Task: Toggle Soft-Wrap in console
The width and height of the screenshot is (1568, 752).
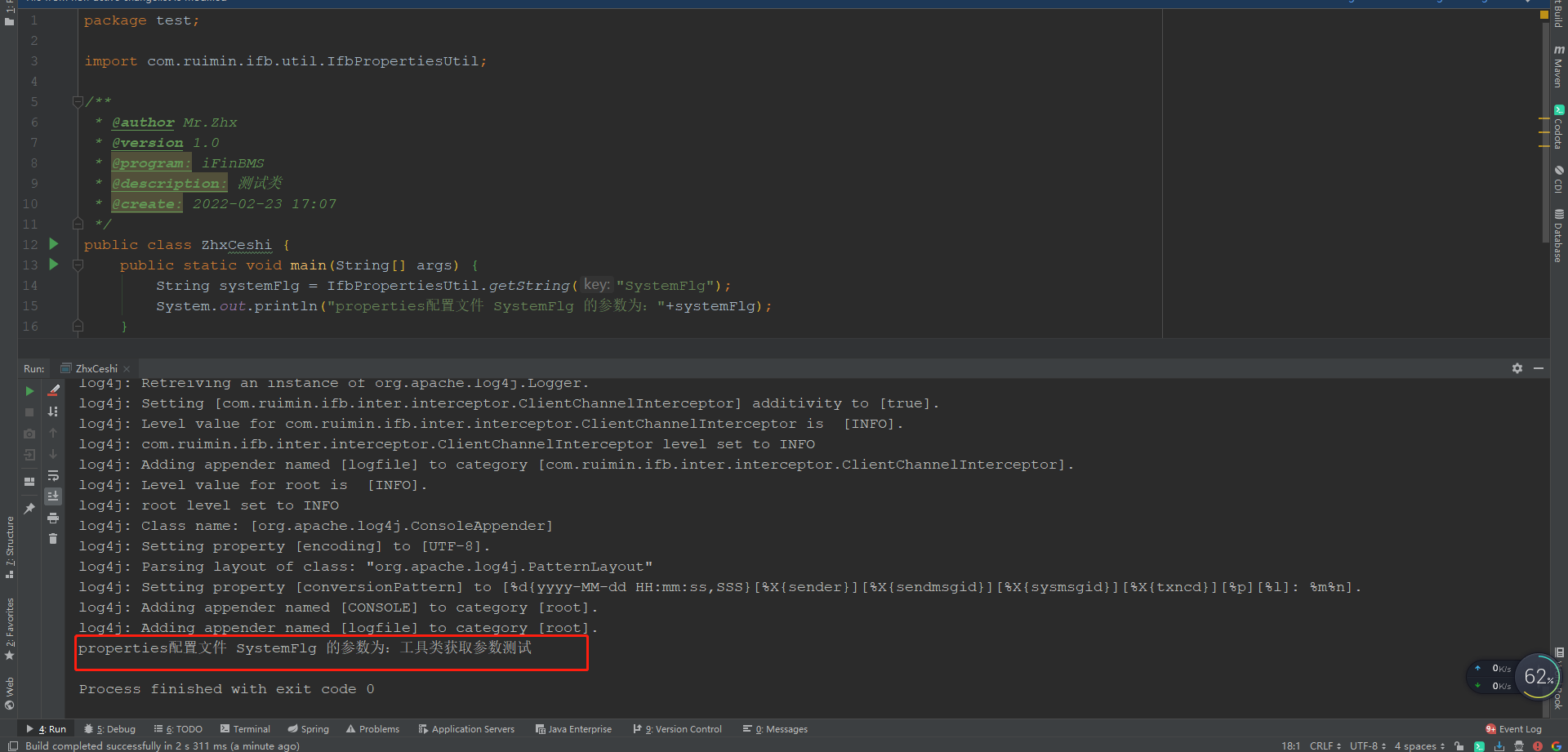Action: [53, 475]
